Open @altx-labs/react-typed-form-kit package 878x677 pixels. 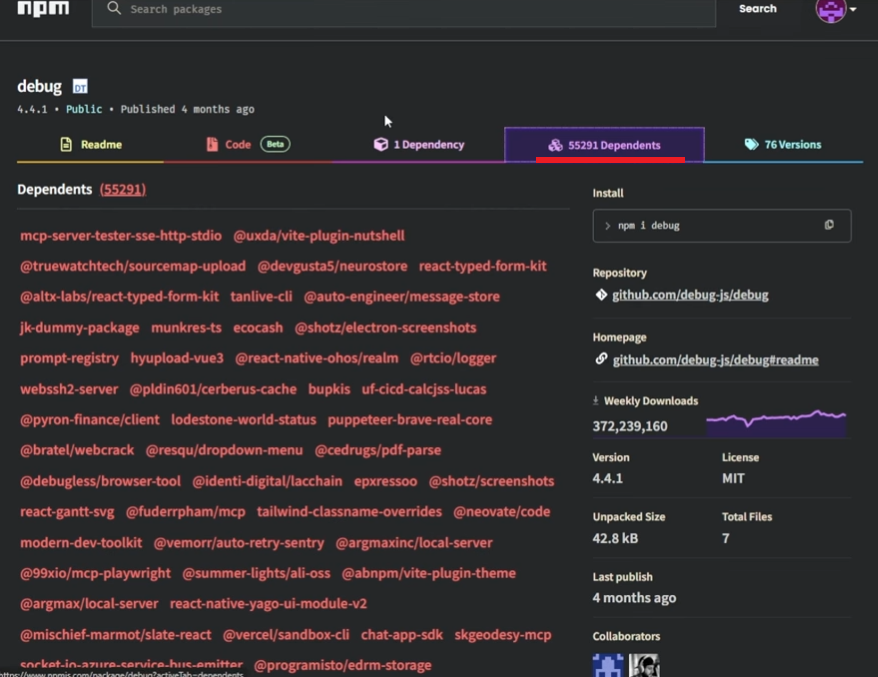click(x=119, y=297)
